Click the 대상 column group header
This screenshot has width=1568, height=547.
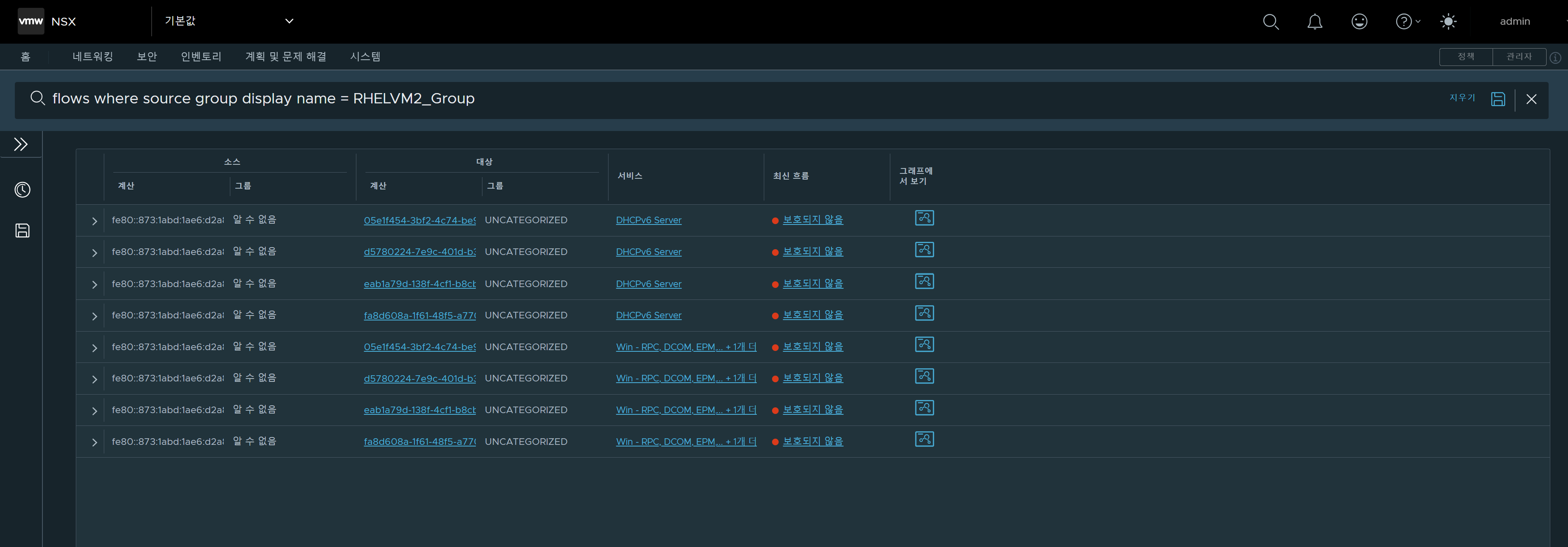pyautogui.click(x=484, y=162)
